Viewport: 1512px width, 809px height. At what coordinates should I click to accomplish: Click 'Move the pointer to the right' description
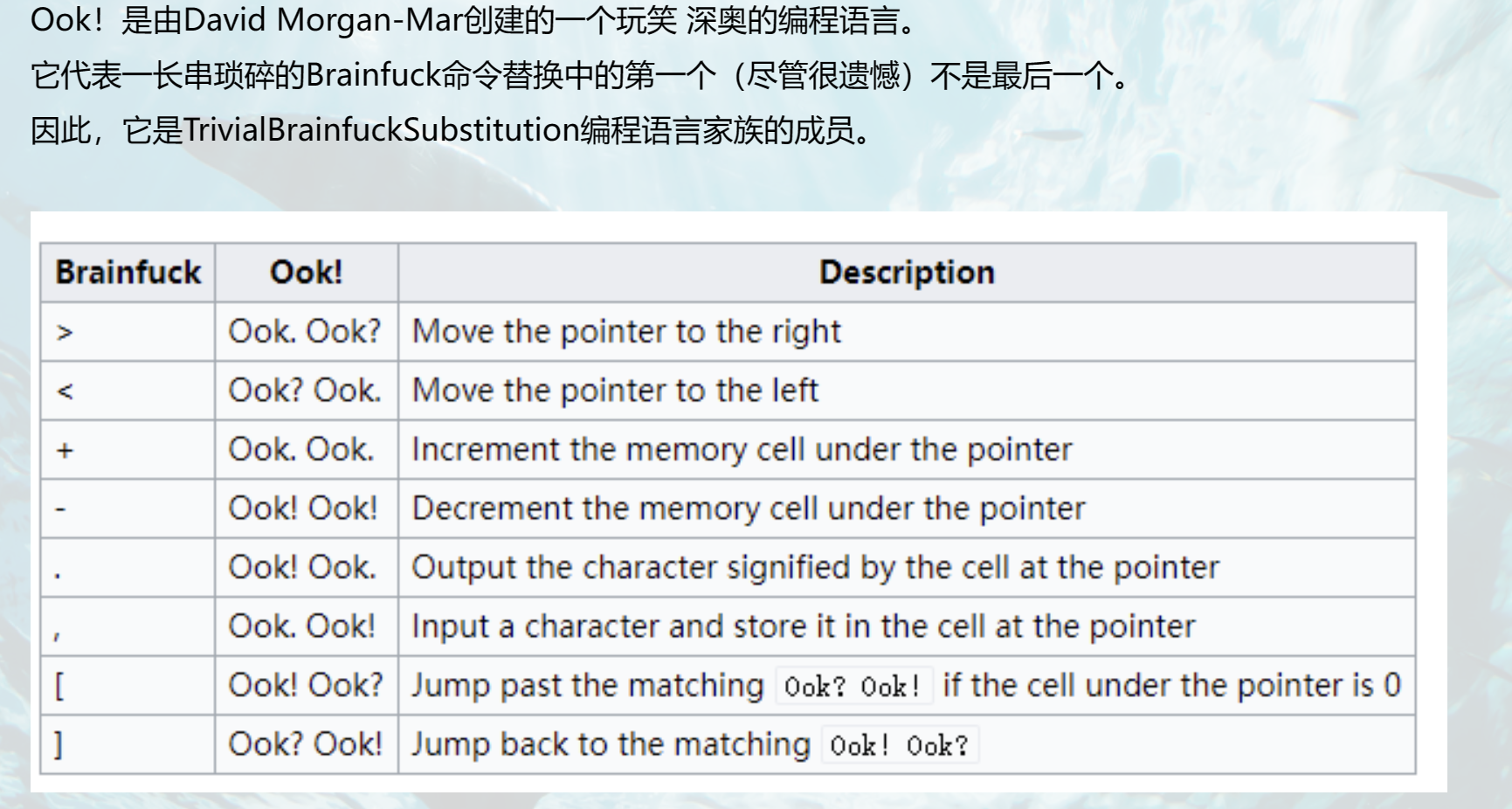click(x=626, y=332)
